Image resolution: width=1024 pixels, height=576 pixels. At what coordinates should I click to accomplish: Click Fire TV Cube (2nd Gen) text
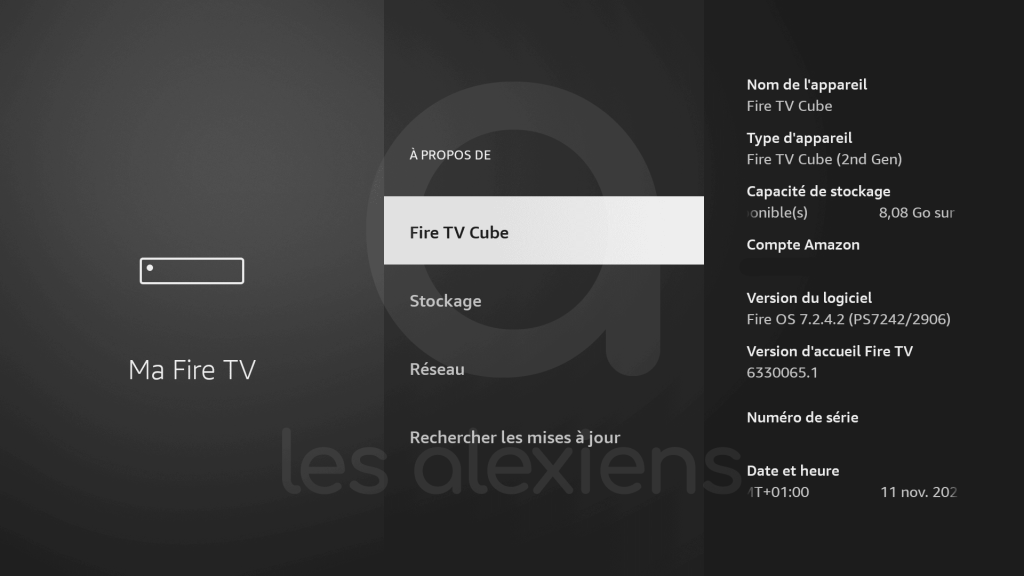coord(824,159)
